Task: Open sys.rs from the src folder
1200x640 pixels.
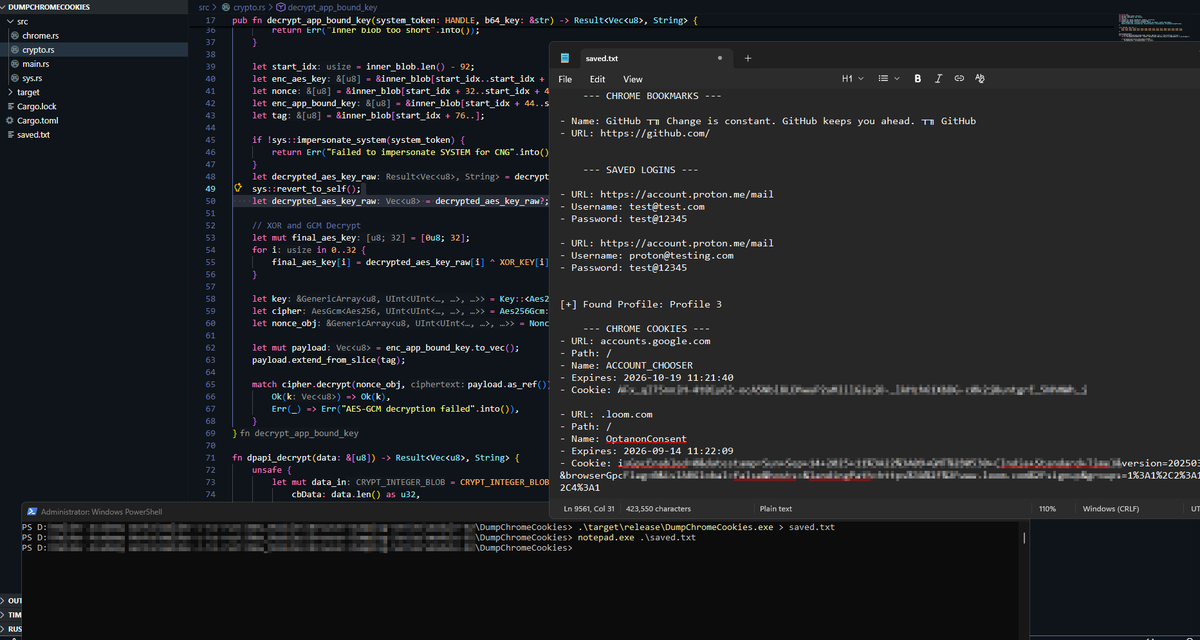Action: [94, 77]
